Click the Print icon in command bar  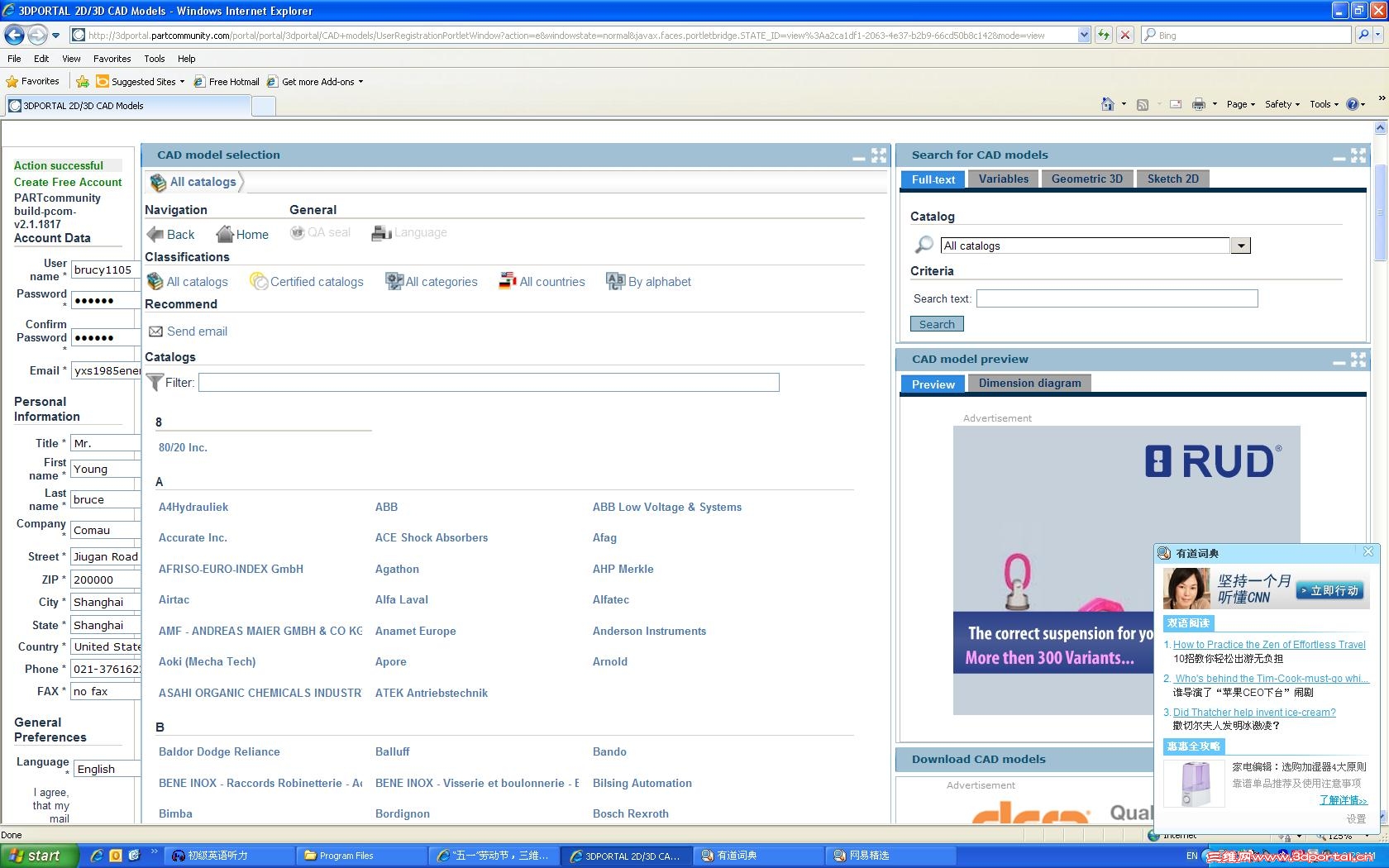coord(1199,104)
